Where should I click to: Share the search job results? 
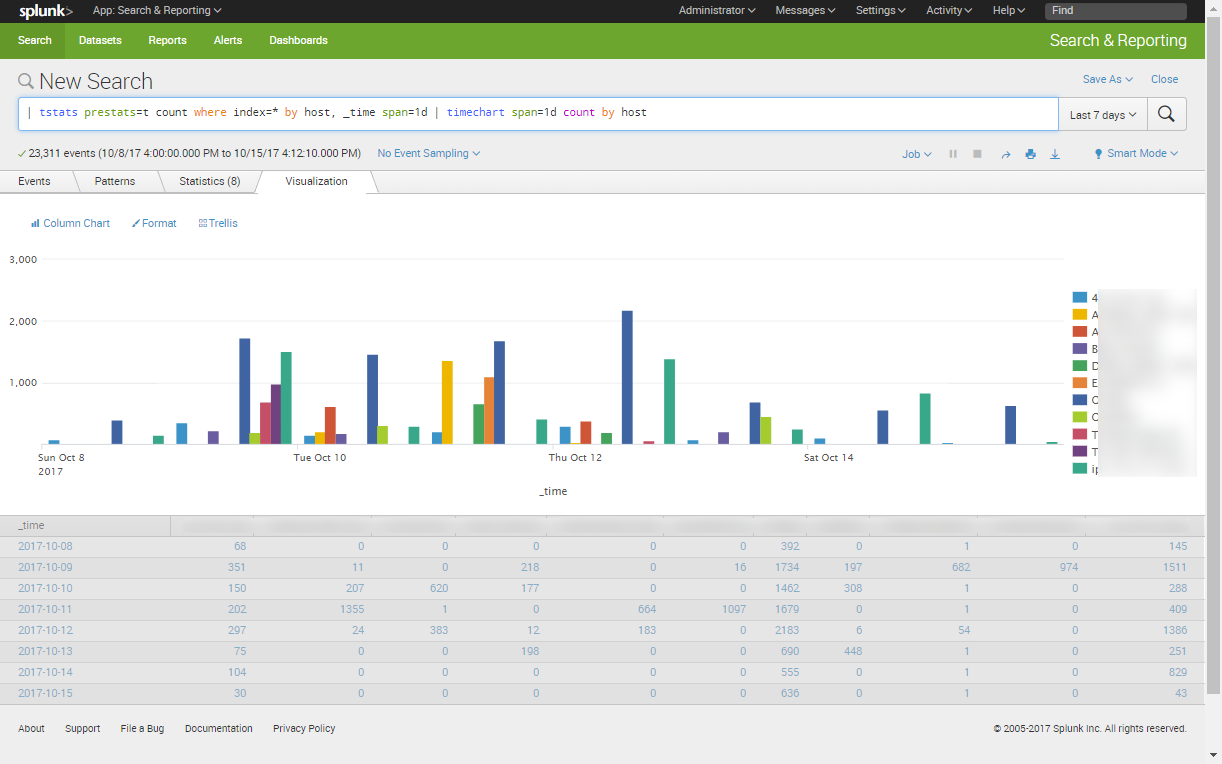[x=1006, y=153]
